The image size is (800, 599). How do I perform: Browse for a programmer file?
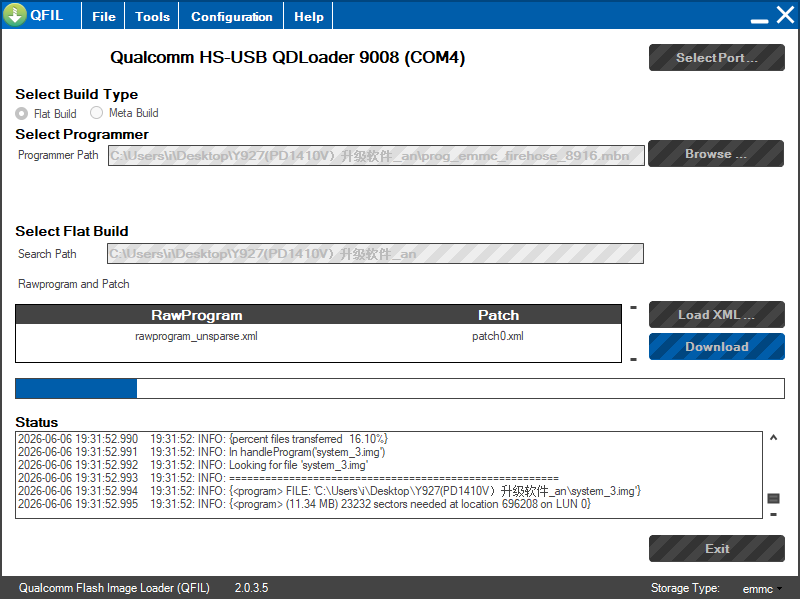point(716,154)
